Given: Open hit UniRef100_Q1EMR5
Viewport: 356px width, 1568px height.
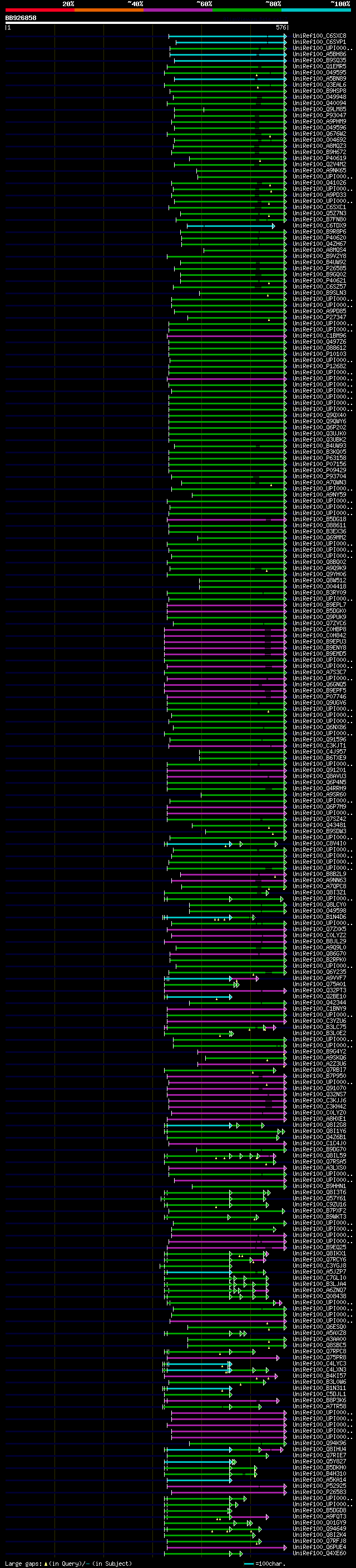Looking at the screenshot, I should (319, 66).
